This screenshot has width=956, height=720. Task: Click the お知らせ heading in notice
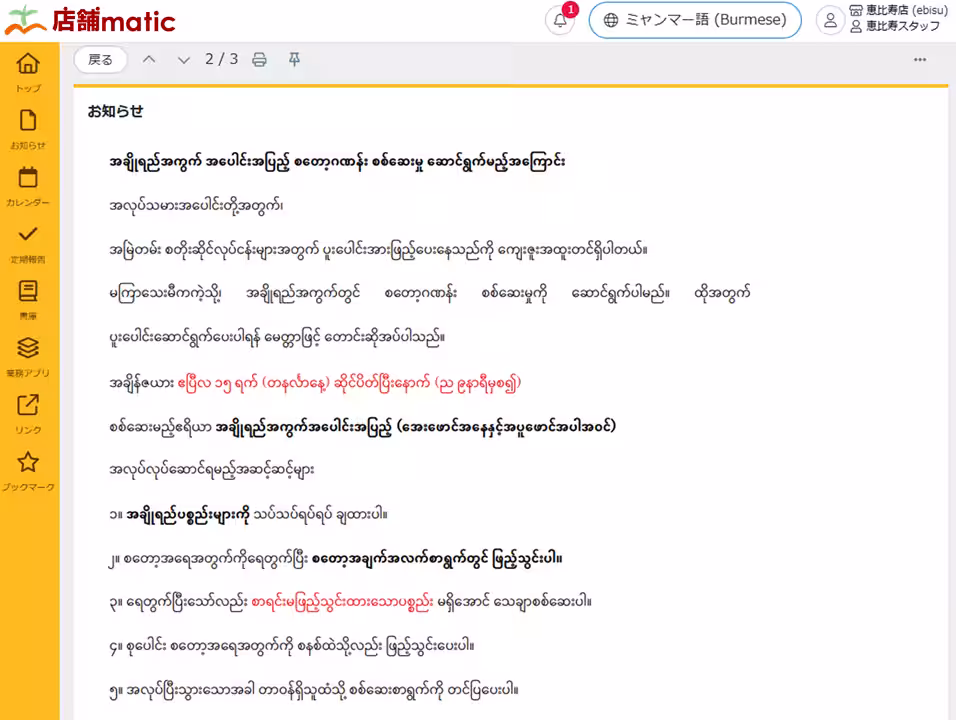[115, 111]
